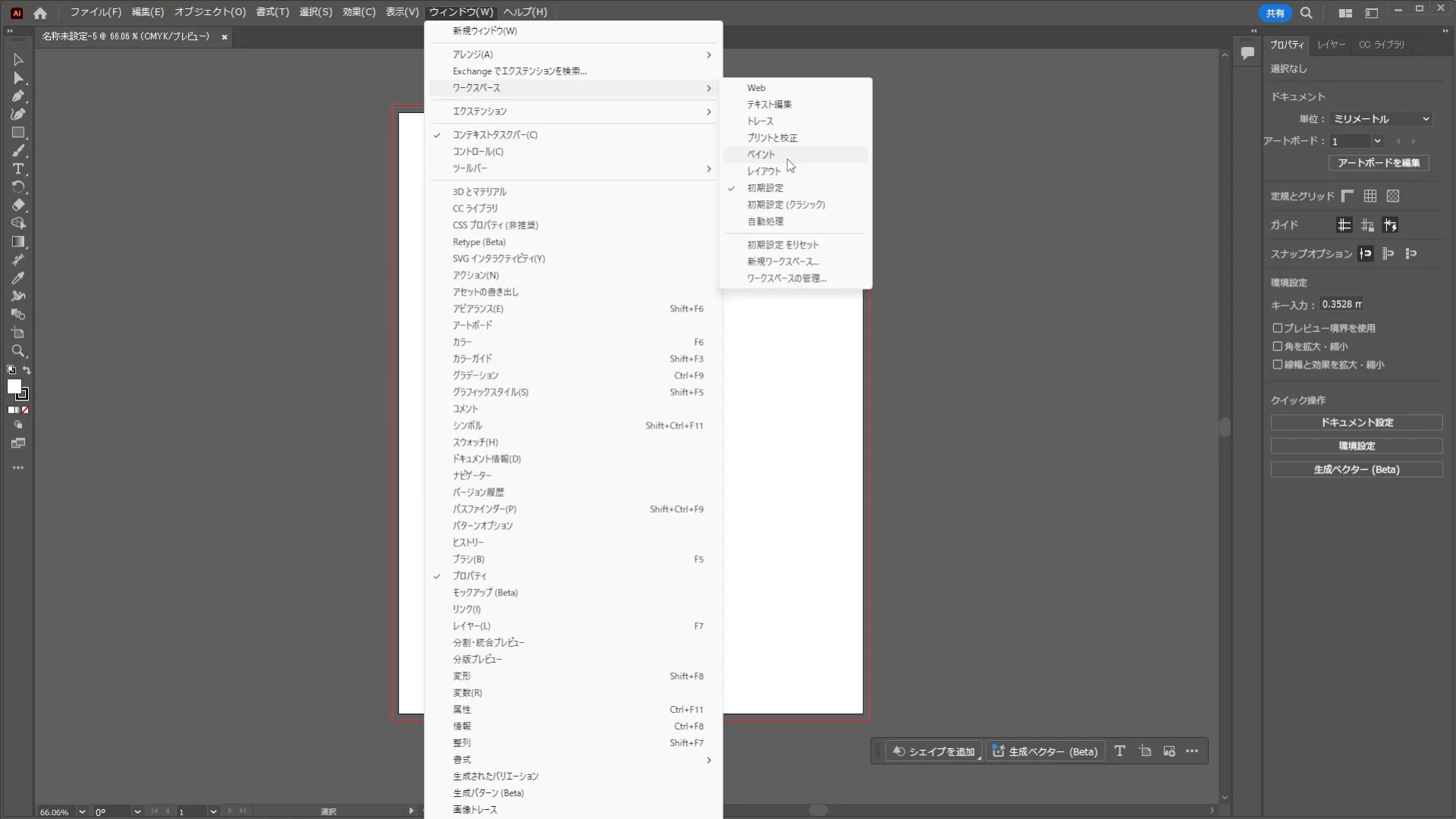Viewport: 1456px width, 819px height.
Task: Toggle grid display icon
Action: 1370,196
